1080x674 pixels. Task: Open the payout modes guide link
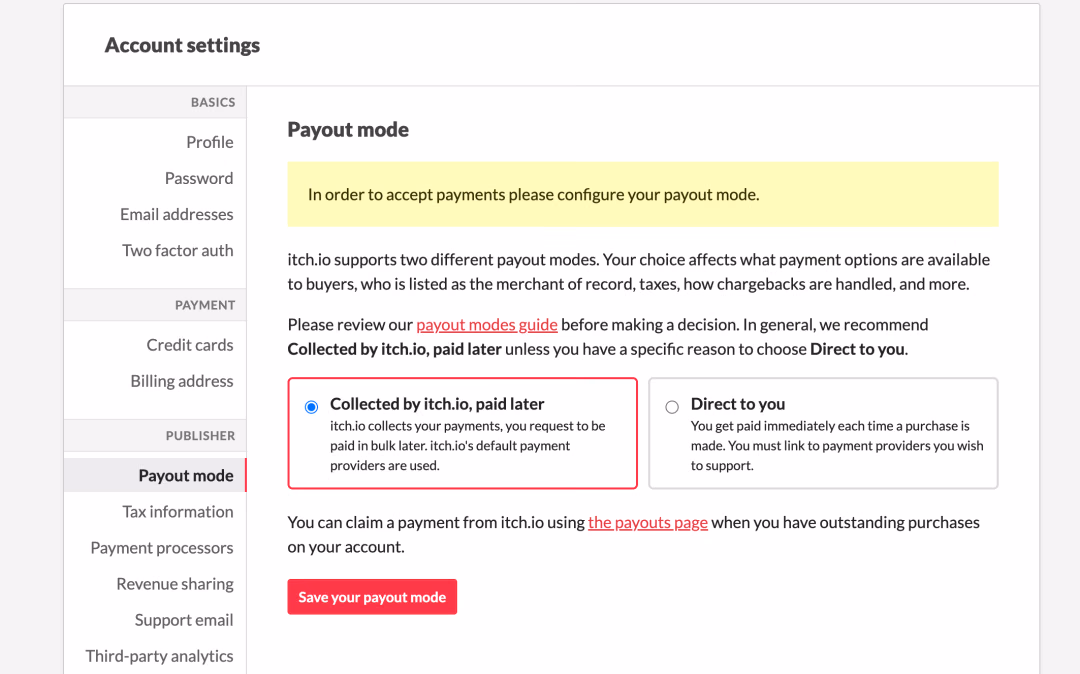[487, 324]
